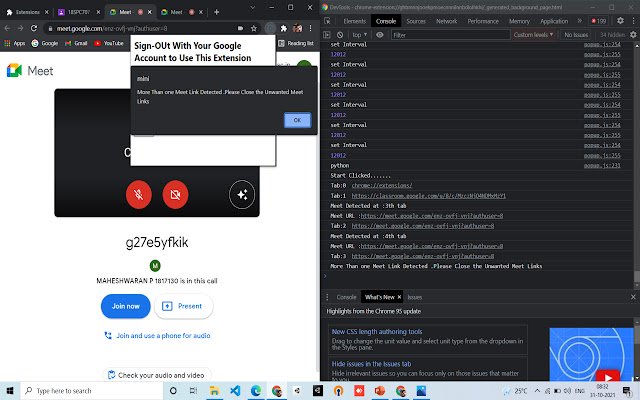Image resolution: width=640 pixels, height=400 pixels.
Task: Select DevTools inspect element tool
Action: point(327,21)
